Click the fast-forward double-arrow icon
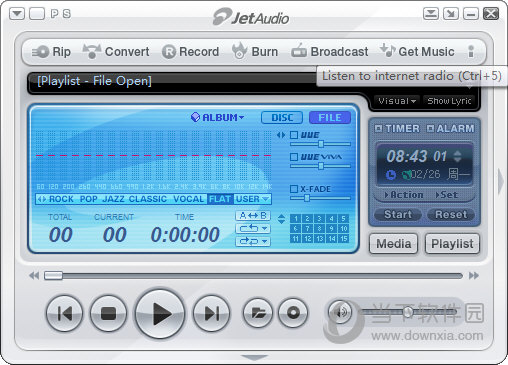 474,276
